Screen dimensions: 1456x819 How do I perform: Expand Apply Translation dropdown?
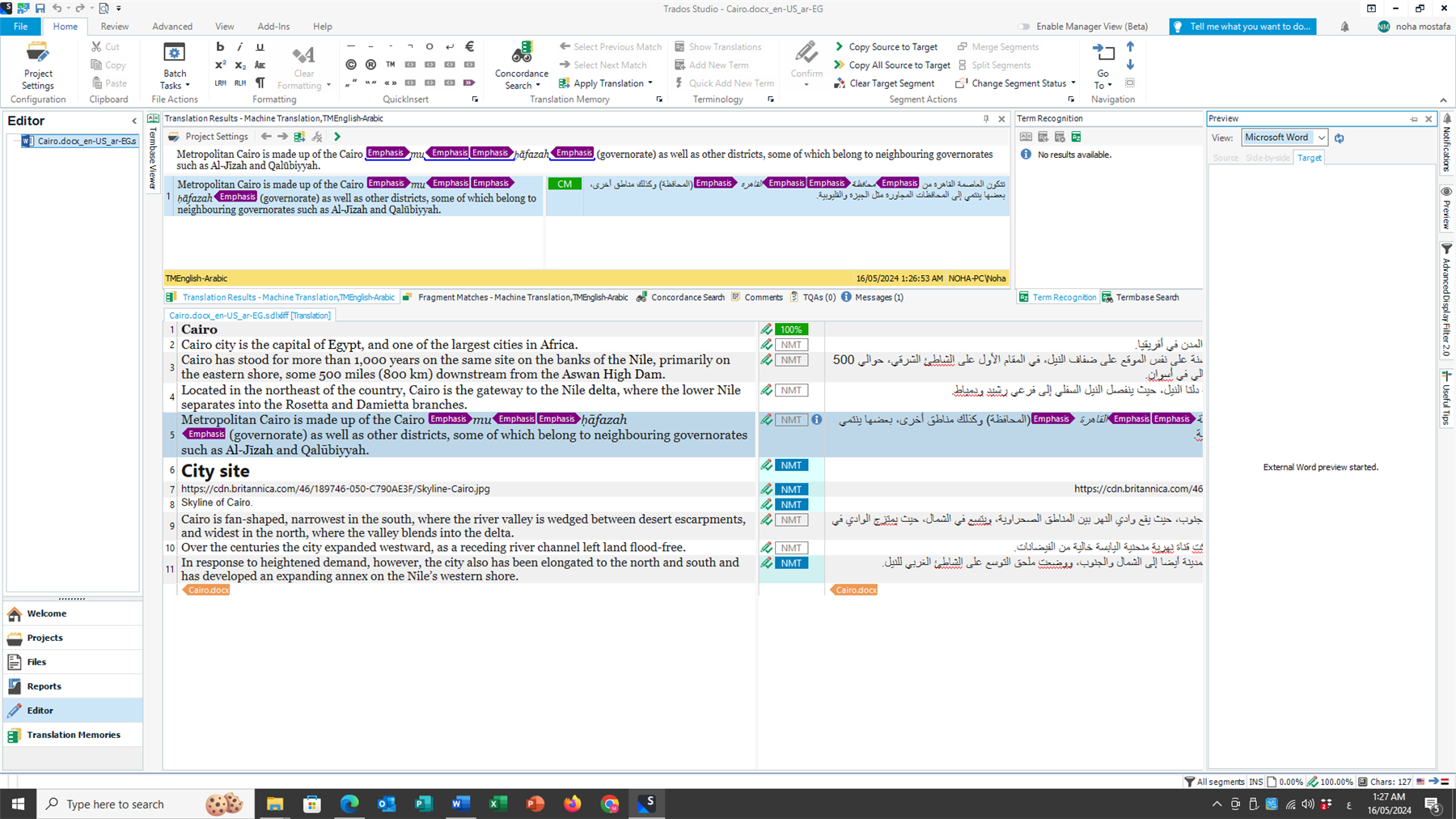pos(650,83)
